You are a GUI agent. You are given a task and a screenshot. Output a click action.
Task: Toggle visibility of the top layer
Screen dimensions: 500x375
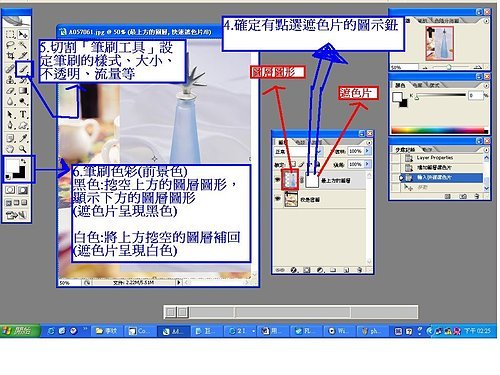277,180
